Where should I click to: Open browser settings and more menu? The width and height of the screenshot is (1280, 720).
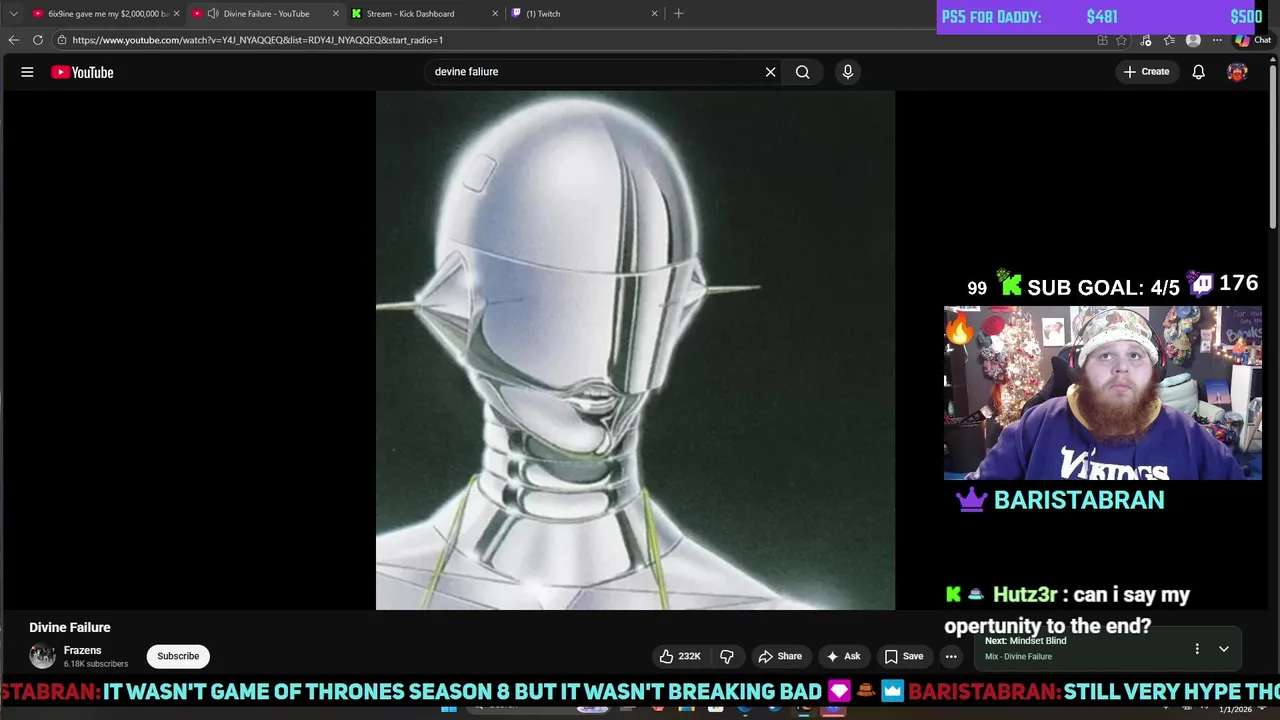1217,40
